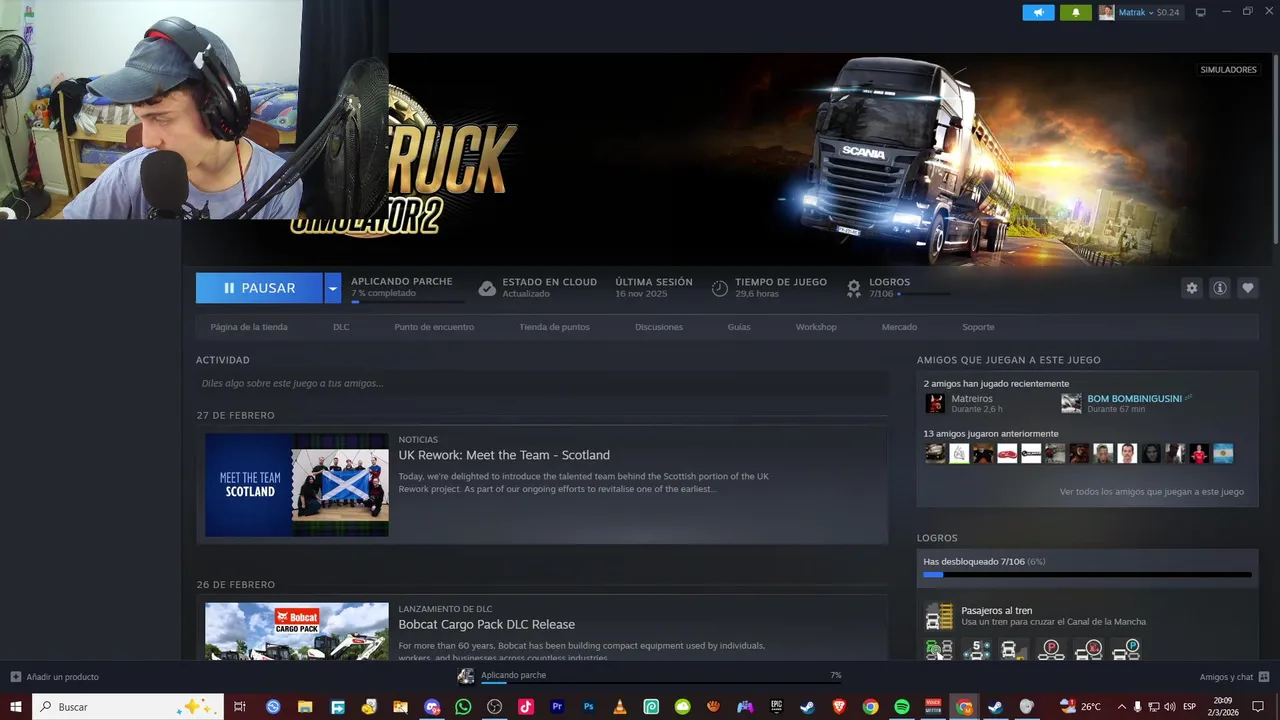Image resolution: width=1280 pixels, height=720 pixels.
Task: Open VLC cone icon in the taskbar
Action: point(620,707)
